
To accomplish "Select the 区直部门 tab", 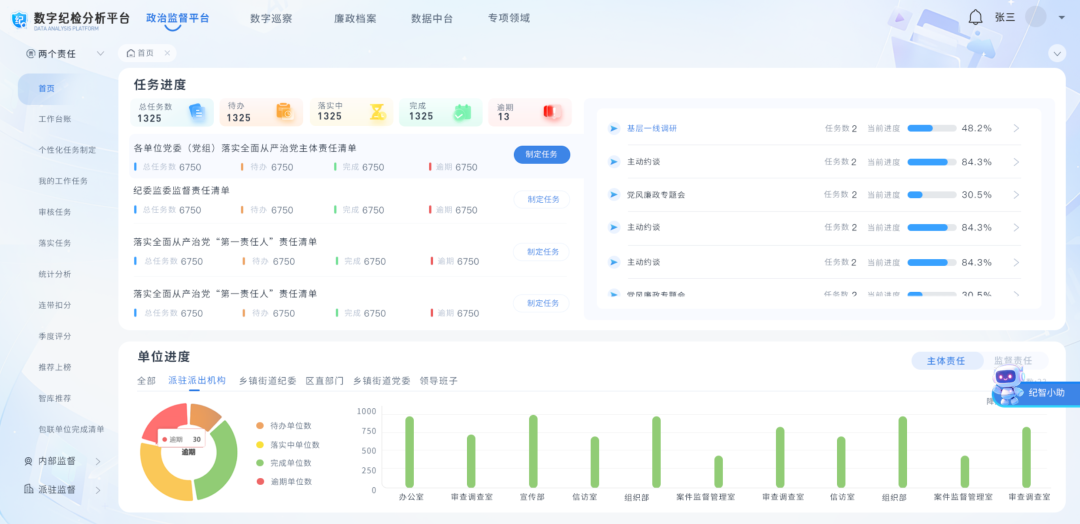I will [x=325, y=381].
